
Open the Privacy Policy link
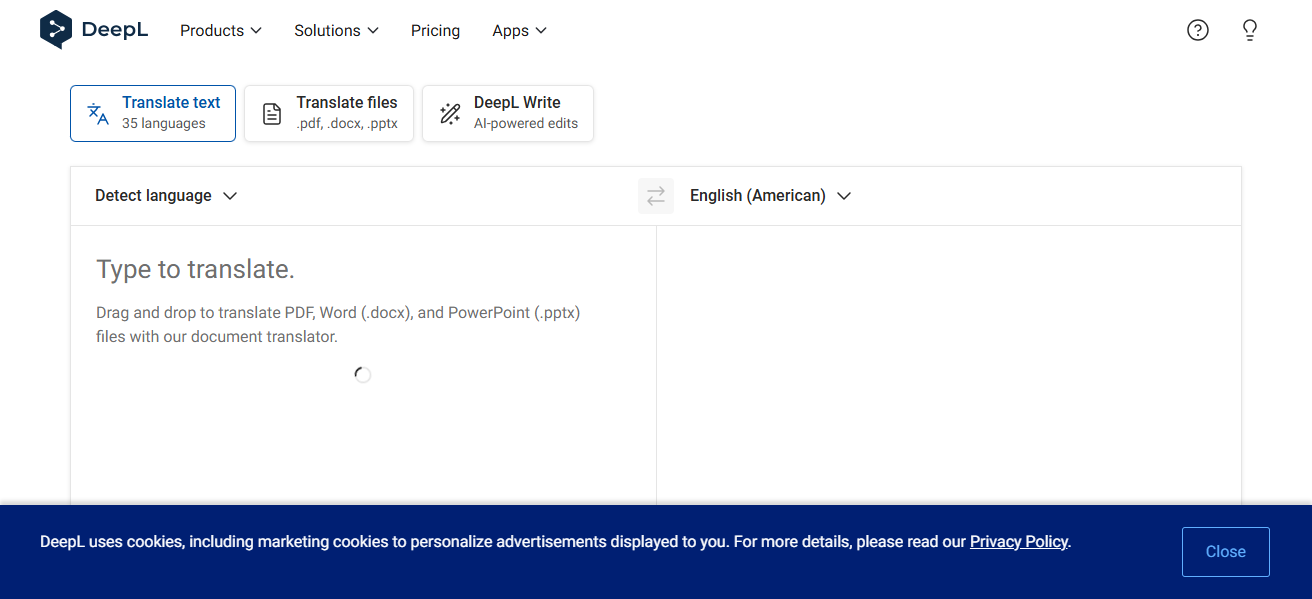click(1018, 542)
